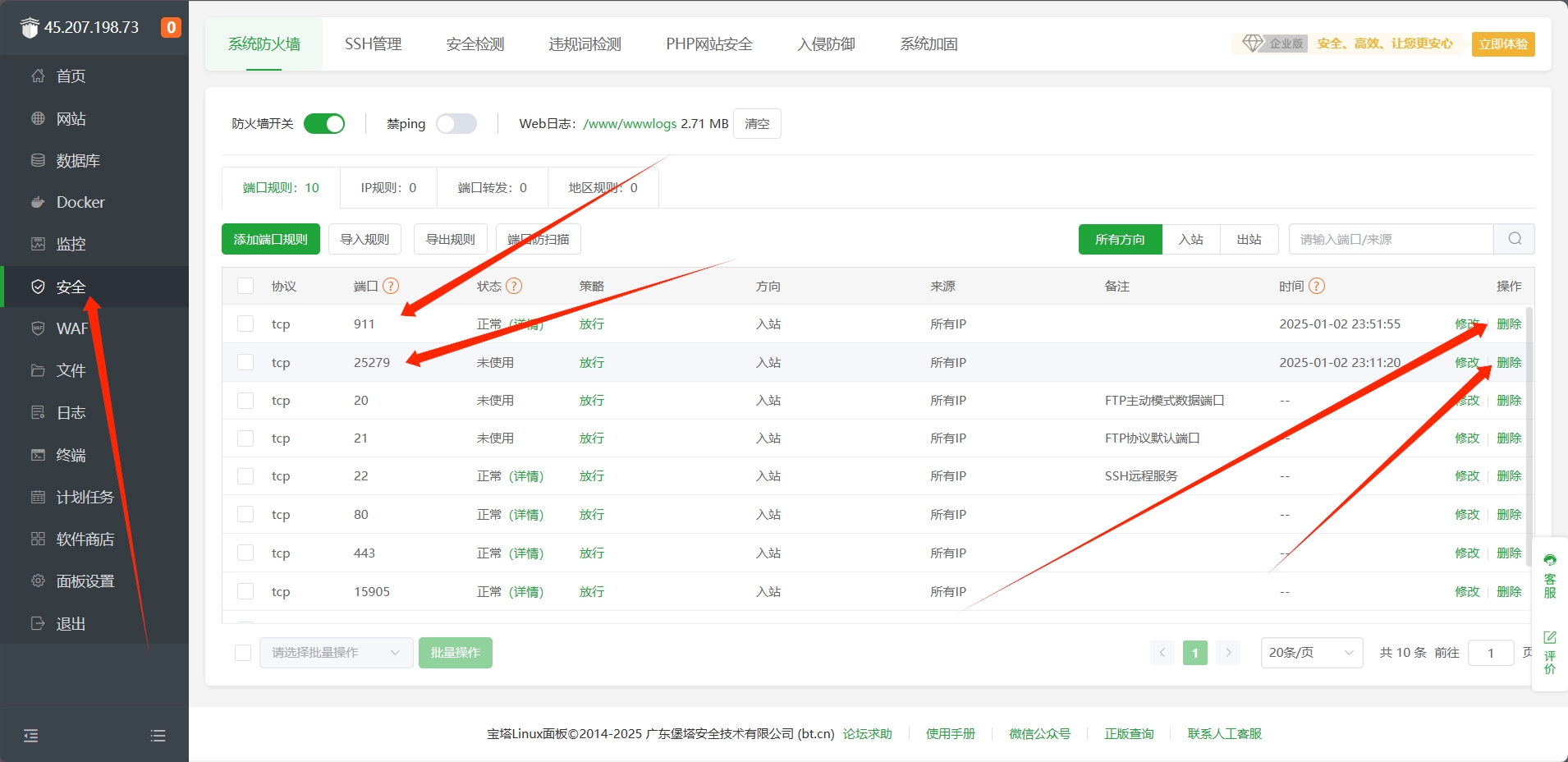Screen dimensions: 1568x762
Task: Click the 监控 monitor icon
Action: (x=38, y=244)
